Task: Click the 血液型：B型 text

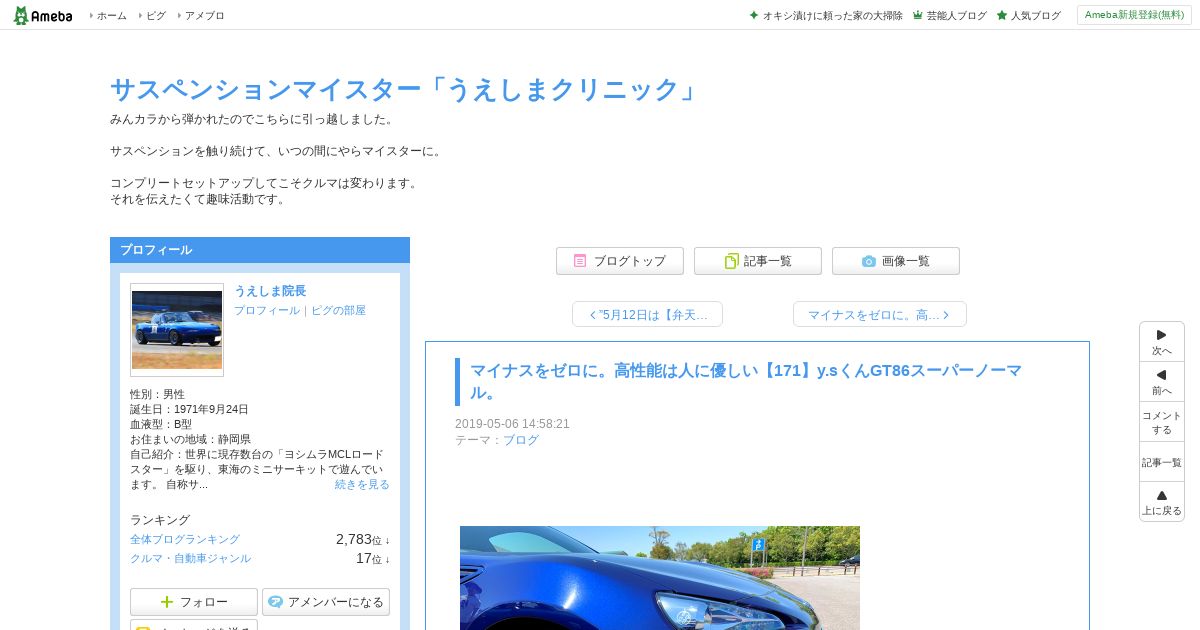Action: tap(161, 424)
